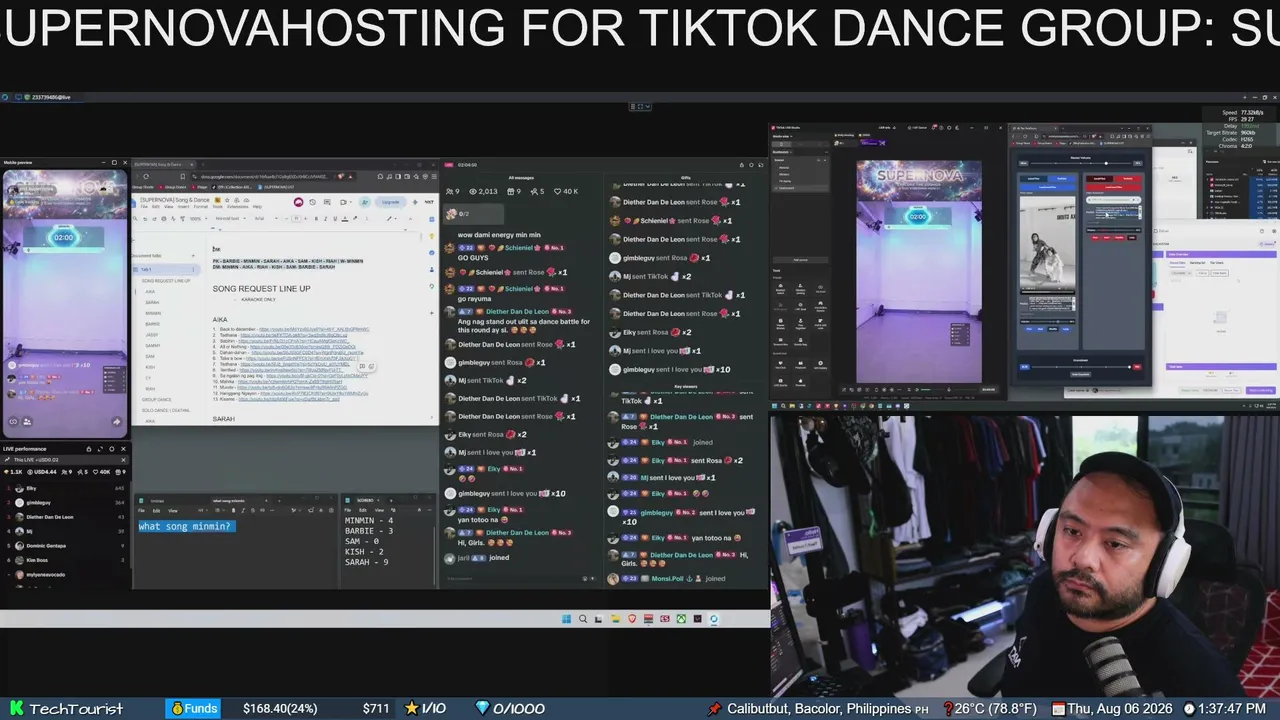Click Play on the red right deck

tap(1095, 237)
